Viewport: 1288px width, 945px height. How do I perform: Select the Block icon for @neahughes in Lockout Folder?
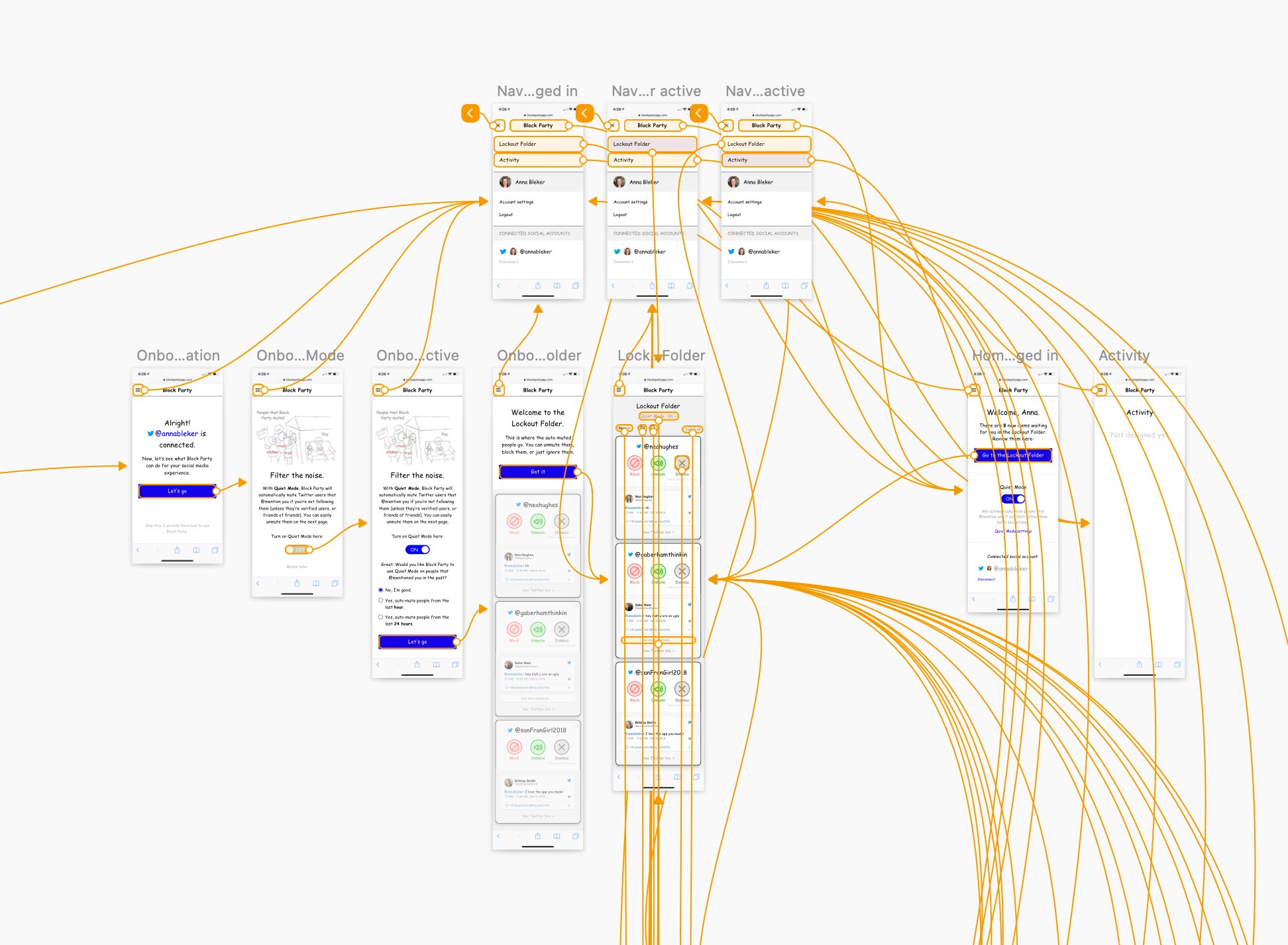point(633,463)
